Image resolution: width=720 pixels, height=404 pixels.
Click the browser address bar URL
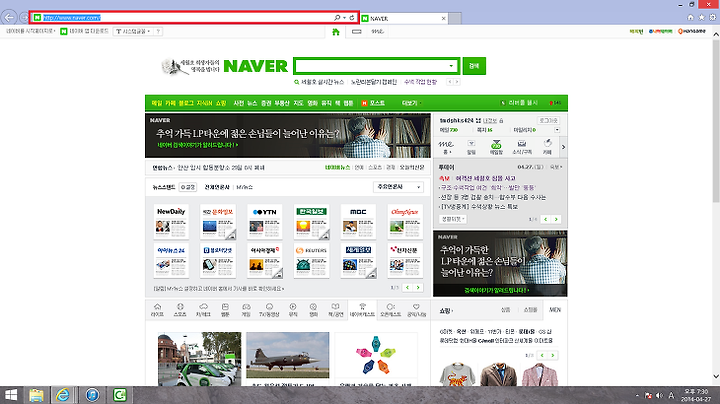point(72,17)
